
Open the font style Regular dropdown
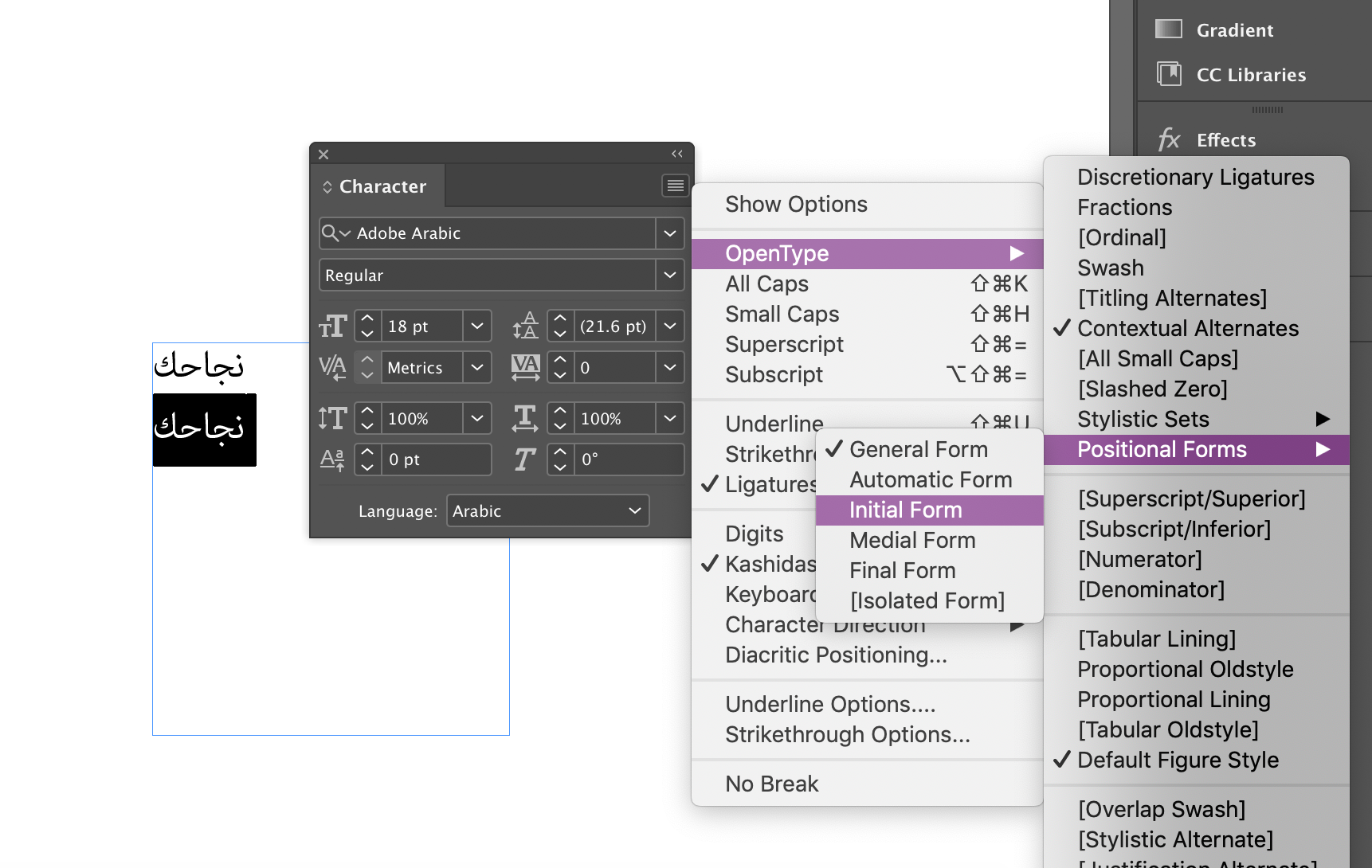(670, 276)
